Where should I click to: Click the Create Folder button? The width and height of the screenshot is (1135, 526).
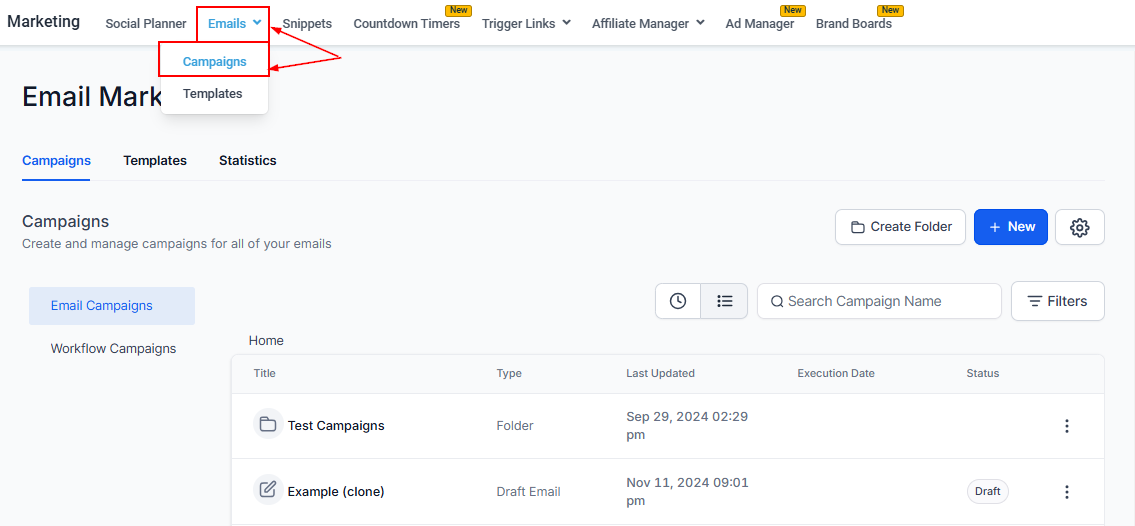pos(900,227)
